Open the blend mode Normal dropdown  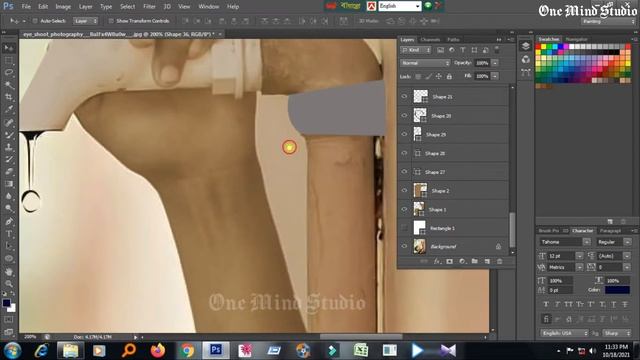pyautogui.click(x=425, y=63)
